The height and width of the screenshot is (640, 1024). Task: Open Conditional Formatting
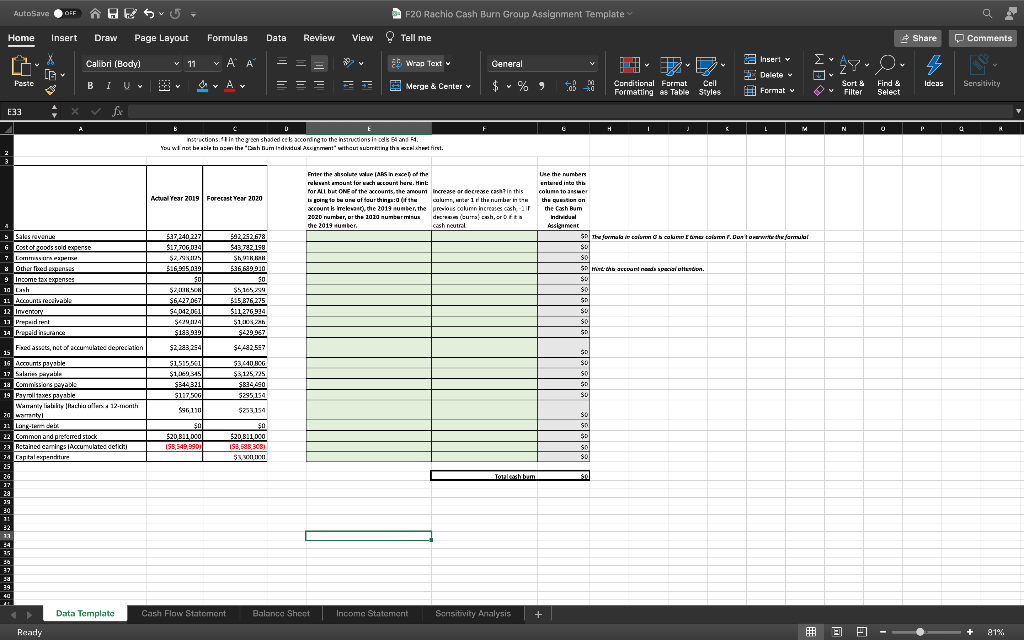[633, 75]
